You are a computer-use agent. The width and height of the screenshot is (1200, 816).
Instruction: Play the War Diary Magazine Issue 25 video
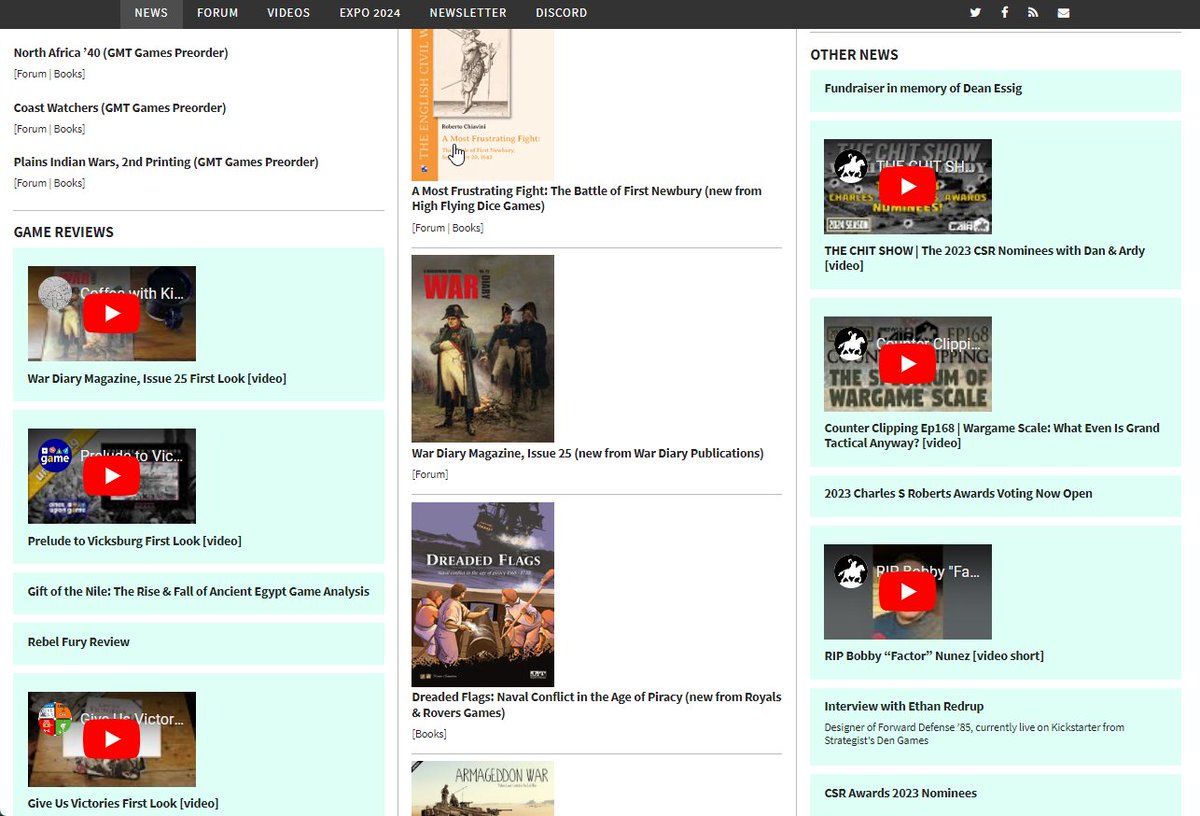111,313
